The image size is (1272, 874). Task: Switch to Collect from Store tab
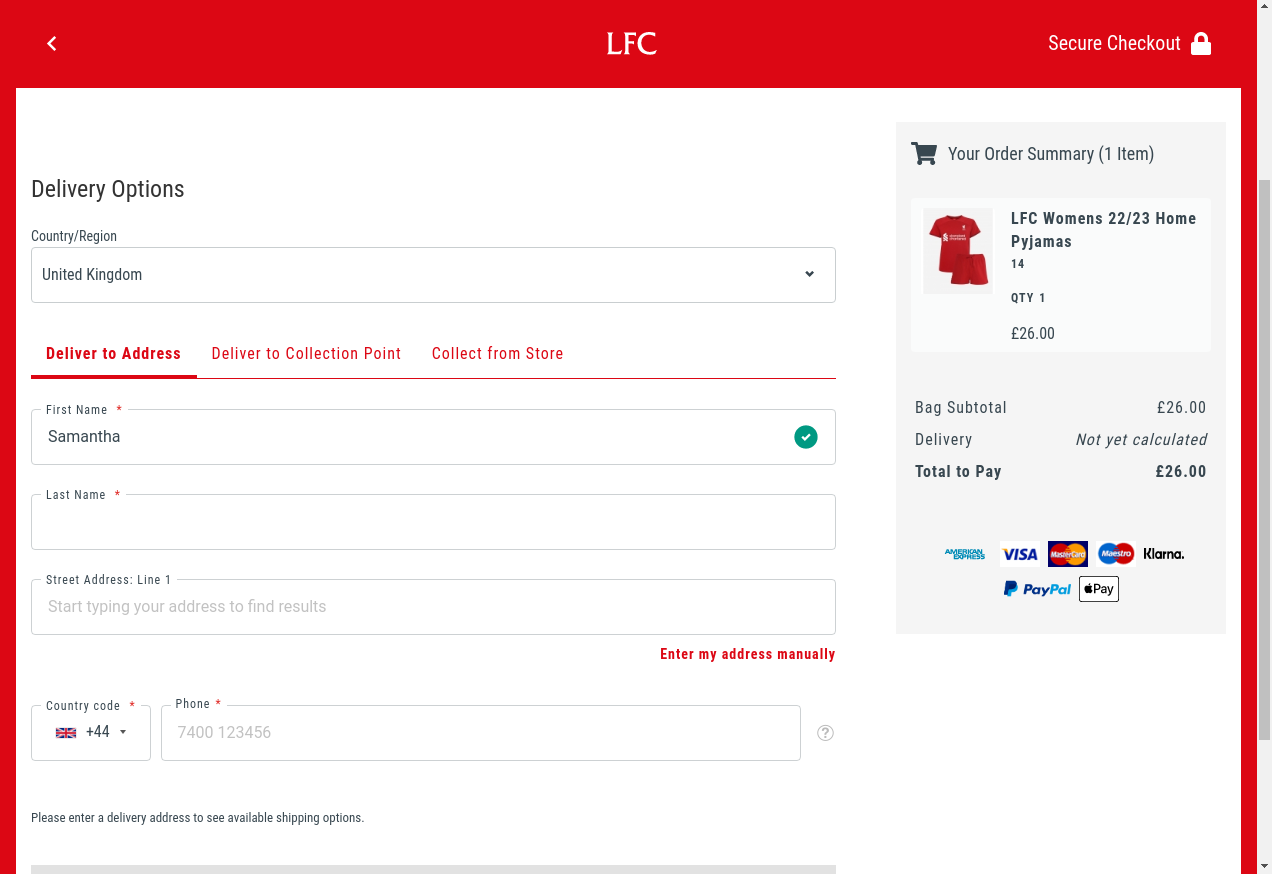pos(497,354)
